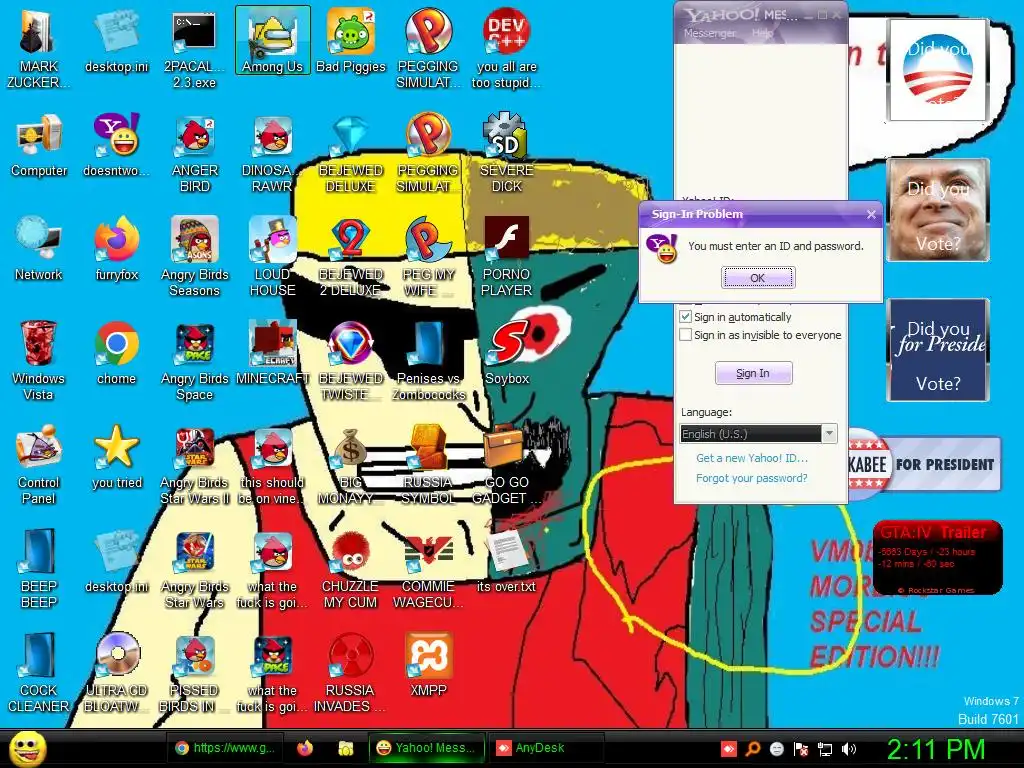Viewport: 1024px width, 768px height.
Task: Click the Obama logo vote gadget
Action: coord(938,69)
